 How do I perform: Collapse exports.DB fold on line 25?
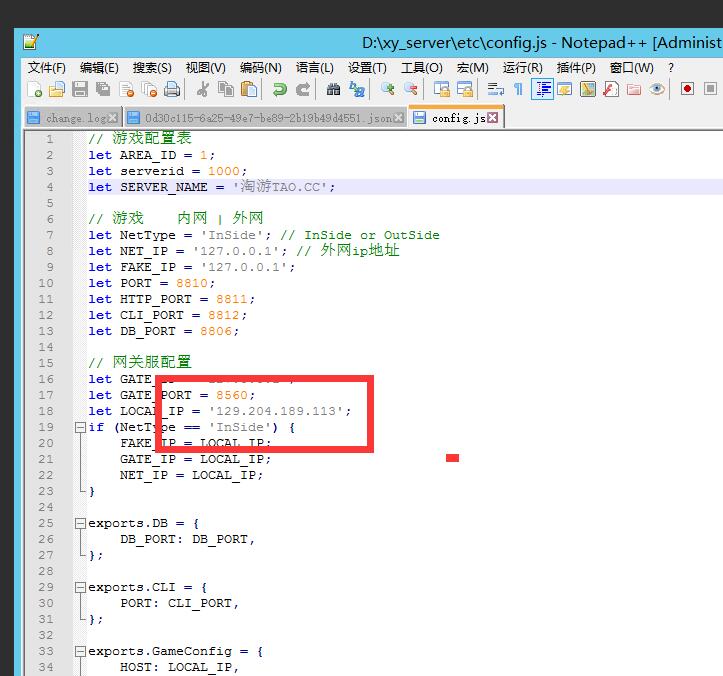[80, 524]
